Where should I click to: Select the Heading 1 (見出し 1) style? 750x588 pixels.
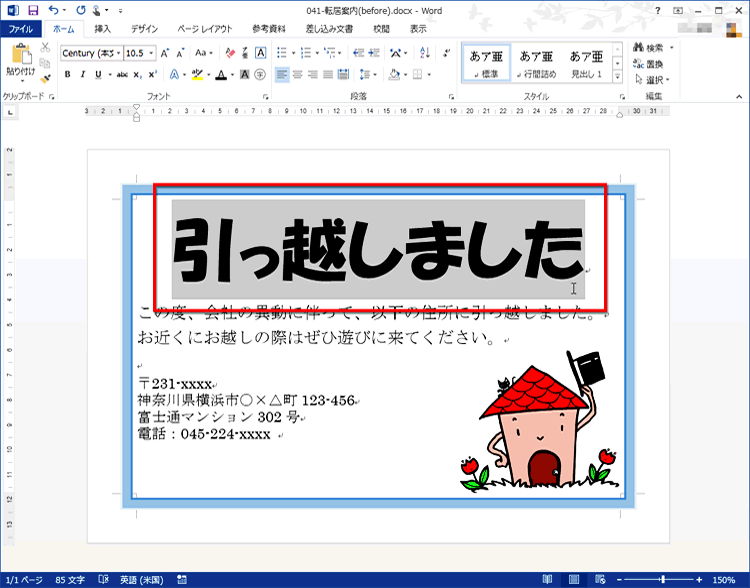click(x=586, y=63)
